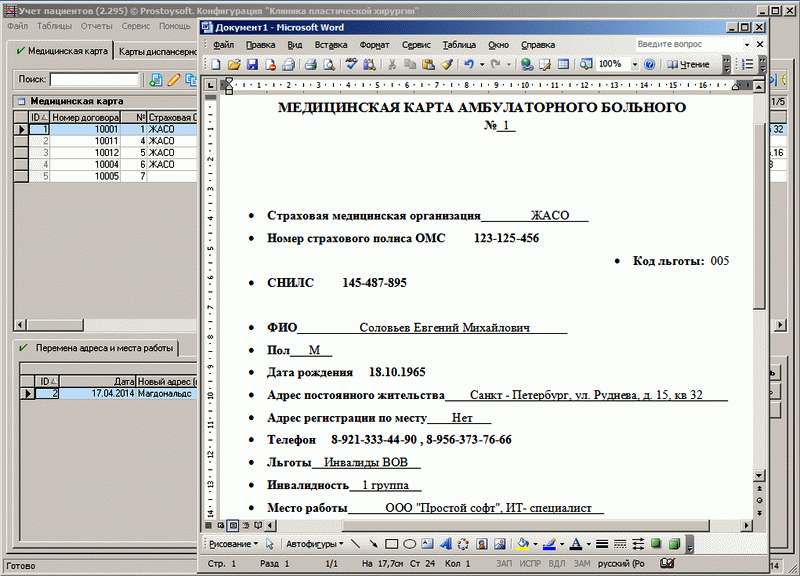This screenshot has height=576, width=800.
Task: Switch to the Медицинская карта tab
Action: 60,50
